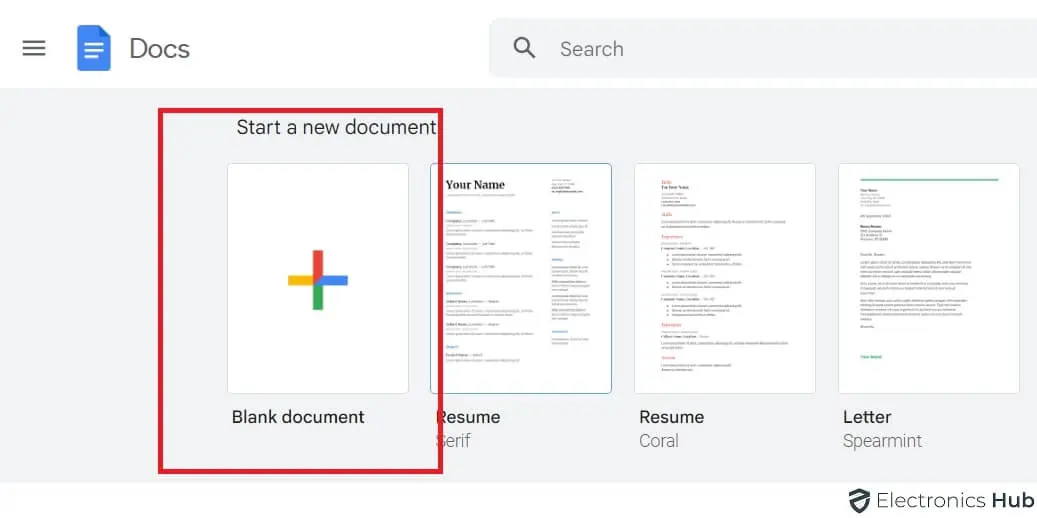Open the main hamburger menu
The height and width of the screenshot is (518, 1037).
tap(34, 48)
